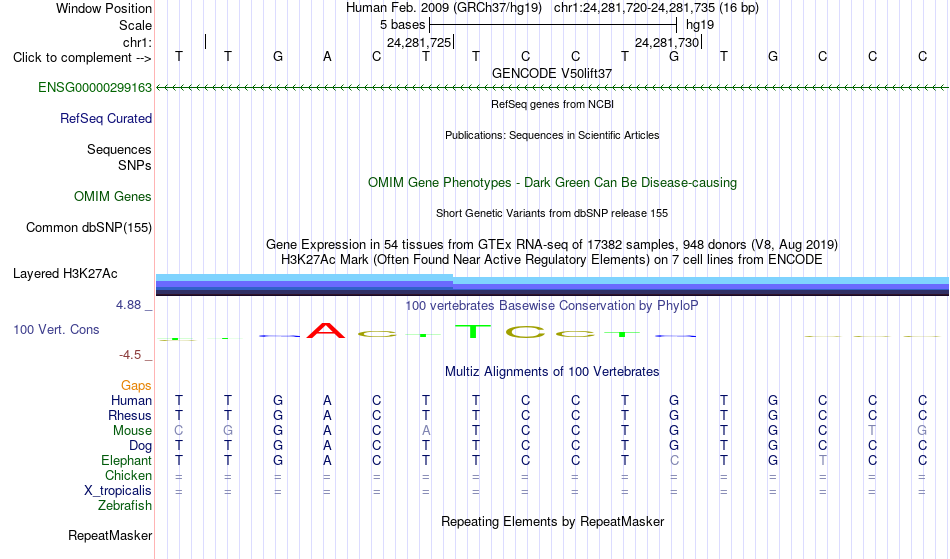This screenshot has height=559, width=950.
Task: Click the RepeatMasker track label
Action: click(110, 535)
